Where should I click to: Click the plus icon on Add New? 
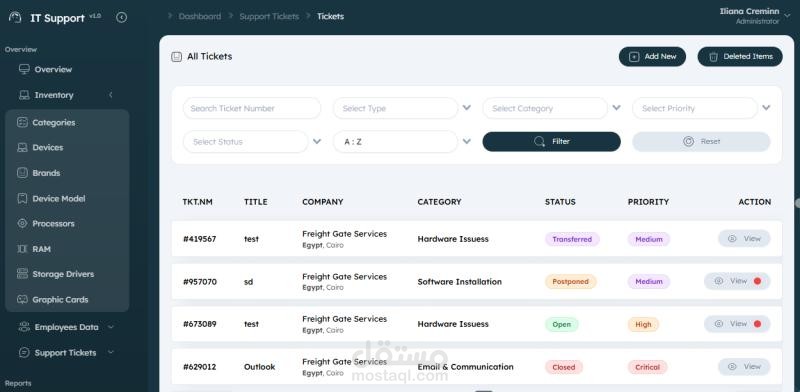(x=634, y=57)
